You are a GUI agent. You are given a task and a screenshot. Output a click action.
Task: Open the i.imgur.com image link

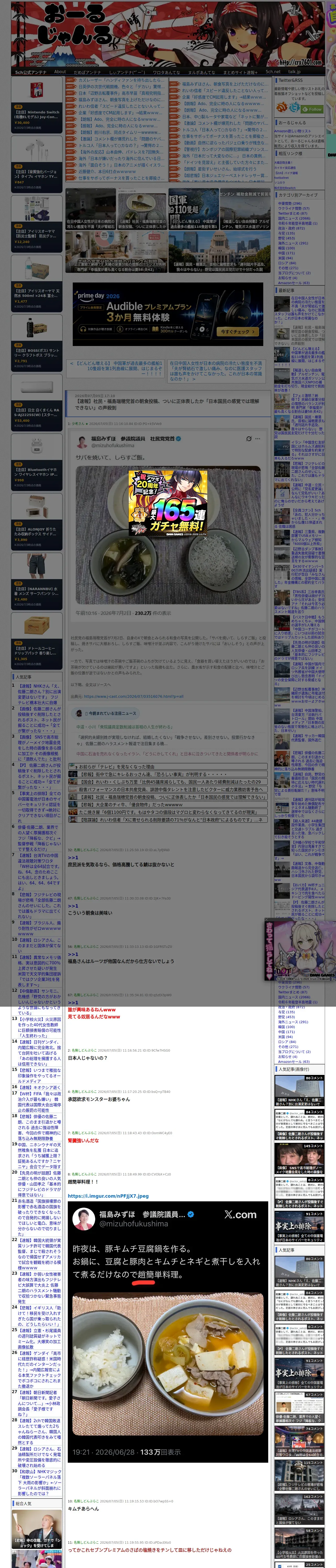(x=108, y=1196)
